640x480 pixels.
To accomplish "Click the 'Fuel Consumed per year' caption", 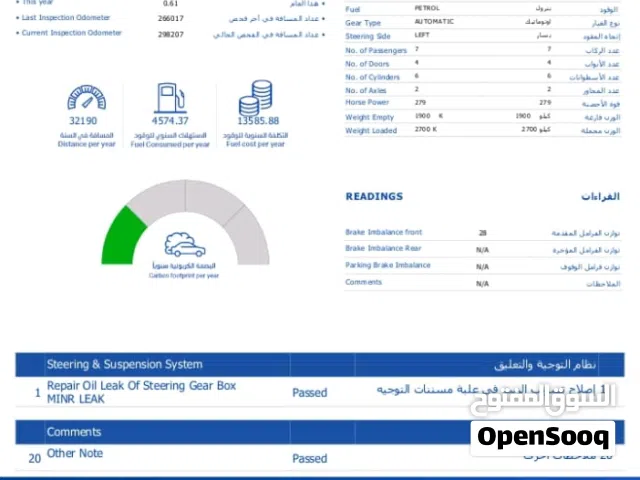I will click(x=170, y=144).
